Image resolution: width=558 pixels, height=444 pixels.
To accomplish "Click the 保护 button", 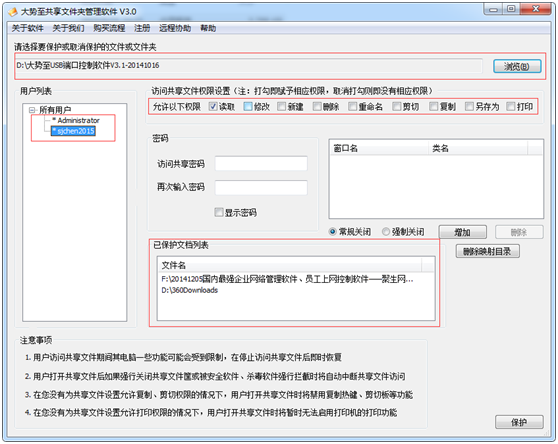I will [519, 422].
